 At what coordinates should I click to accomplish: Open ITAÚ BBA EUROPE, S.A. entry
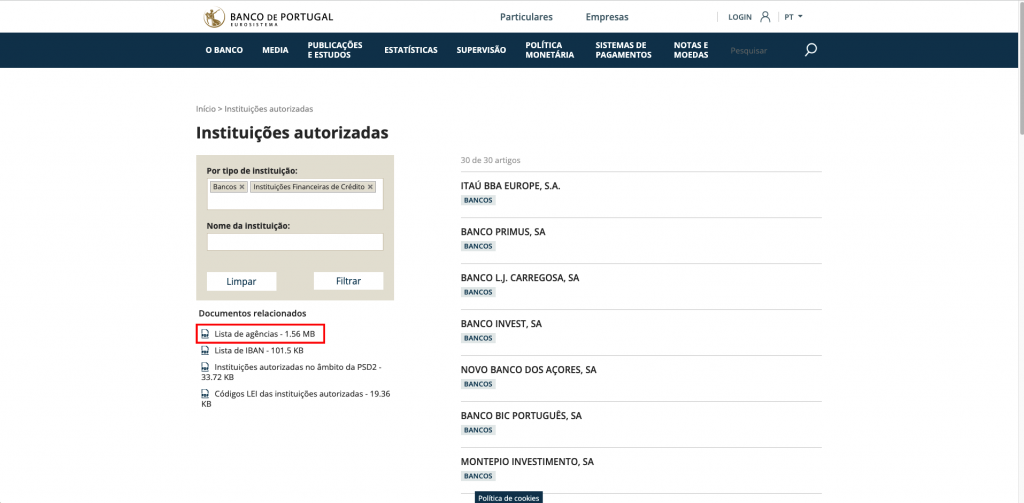[511, 186]
